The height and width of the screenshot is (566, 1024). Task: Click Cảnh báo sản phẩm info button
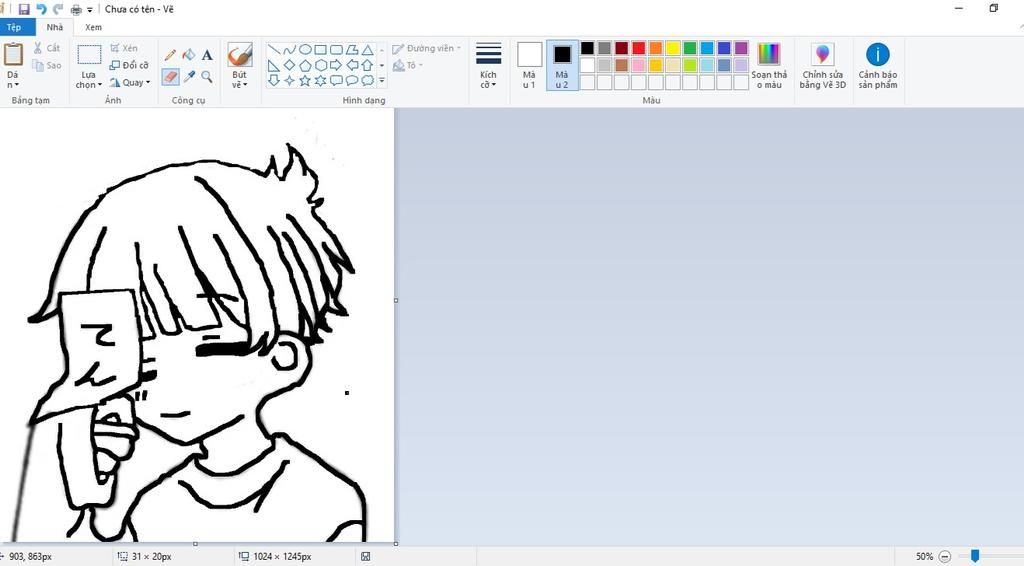(x=878, y=65)
